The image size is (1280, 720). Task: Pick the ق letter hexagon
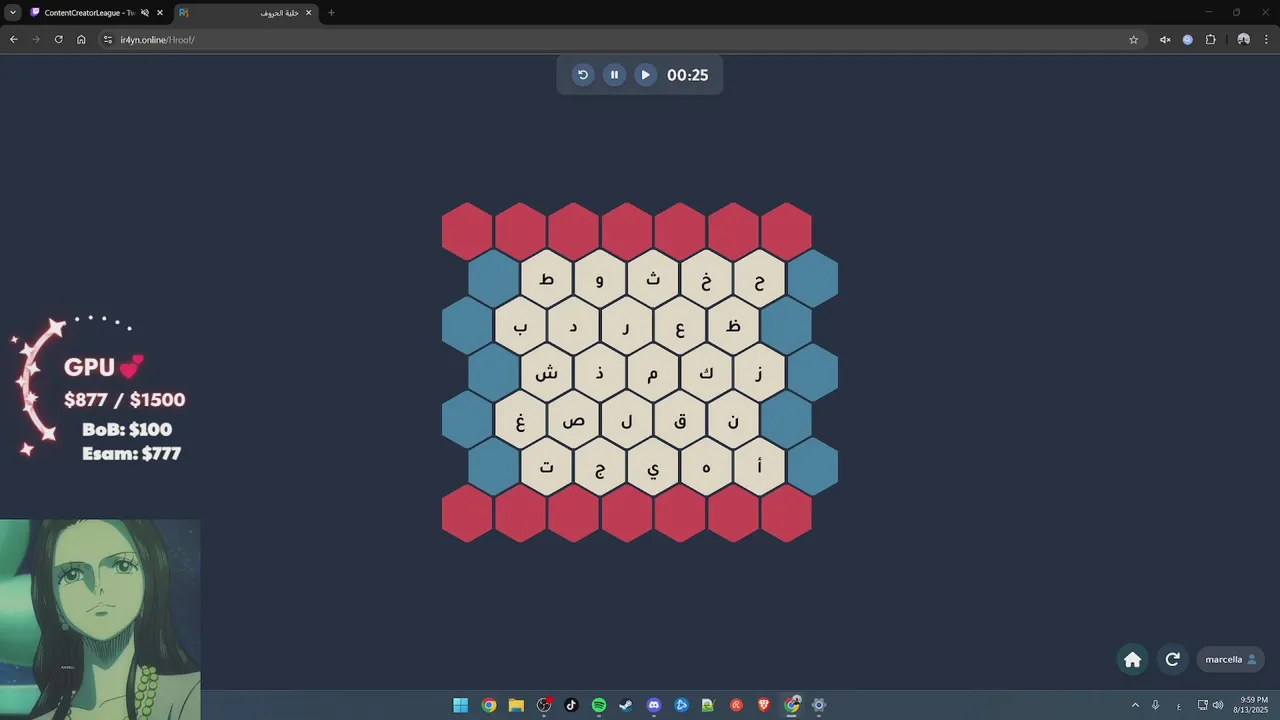coord(679,420)
